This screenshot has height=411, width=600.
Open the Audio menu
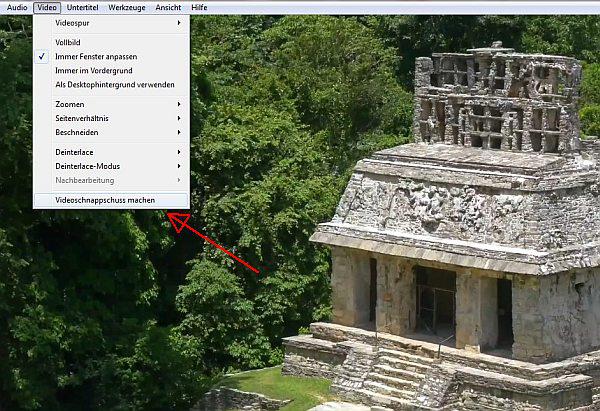click(x=16, y=7)
